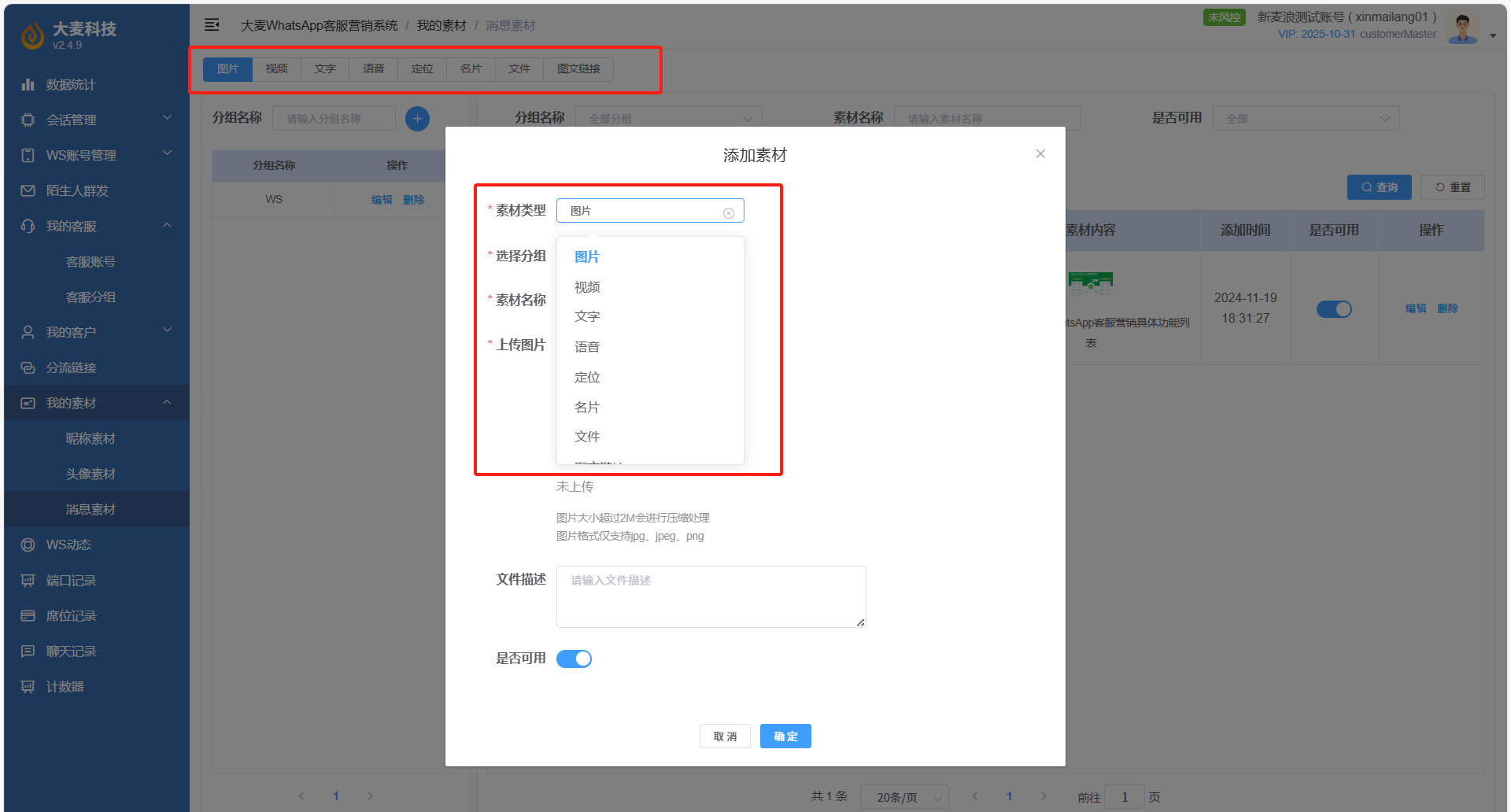Toggle 是否可用 switch in table row

point(1334,309)
